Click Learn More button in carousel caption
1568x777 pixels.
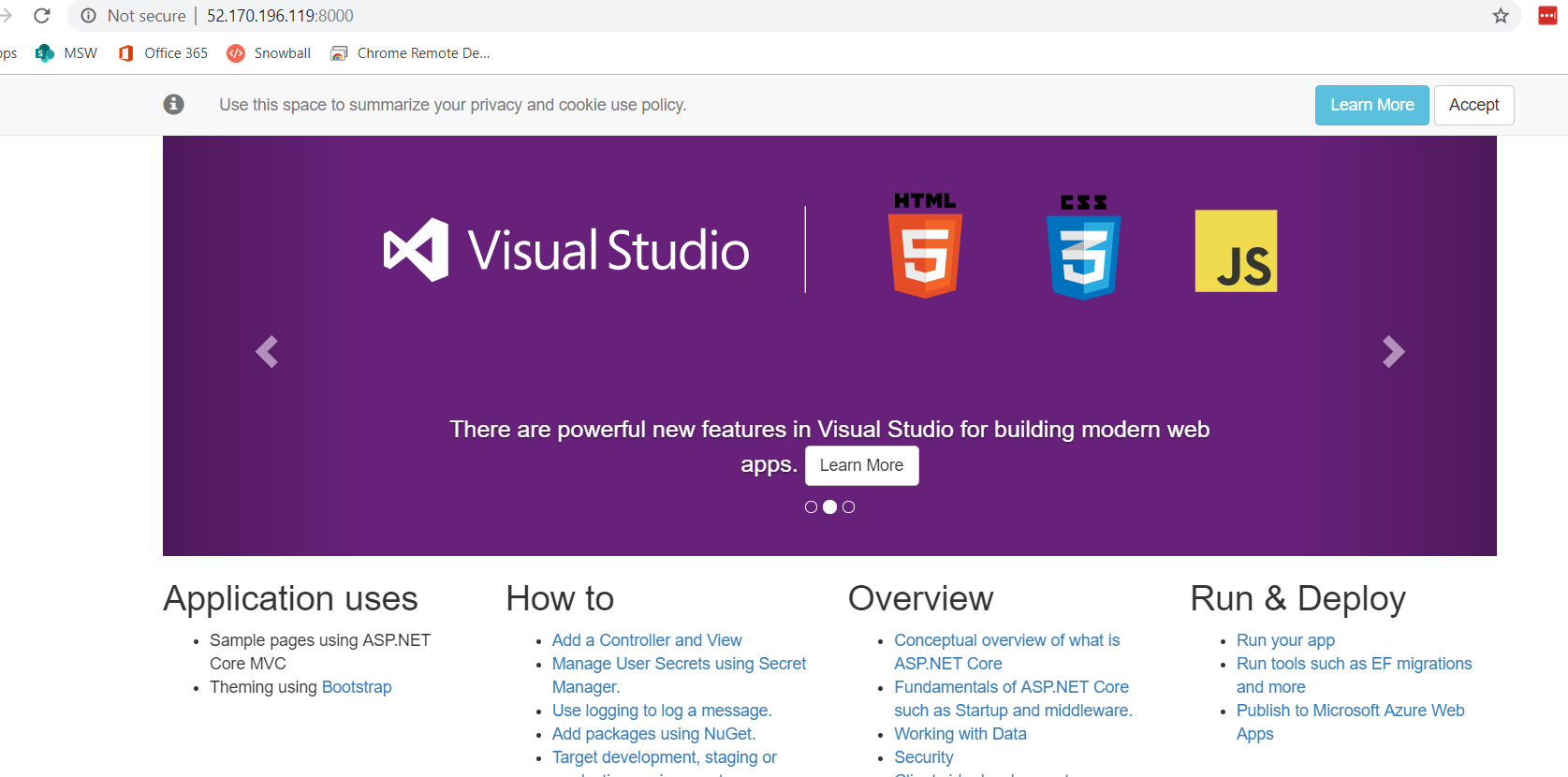pyautogui.click(x=861, y=465)
